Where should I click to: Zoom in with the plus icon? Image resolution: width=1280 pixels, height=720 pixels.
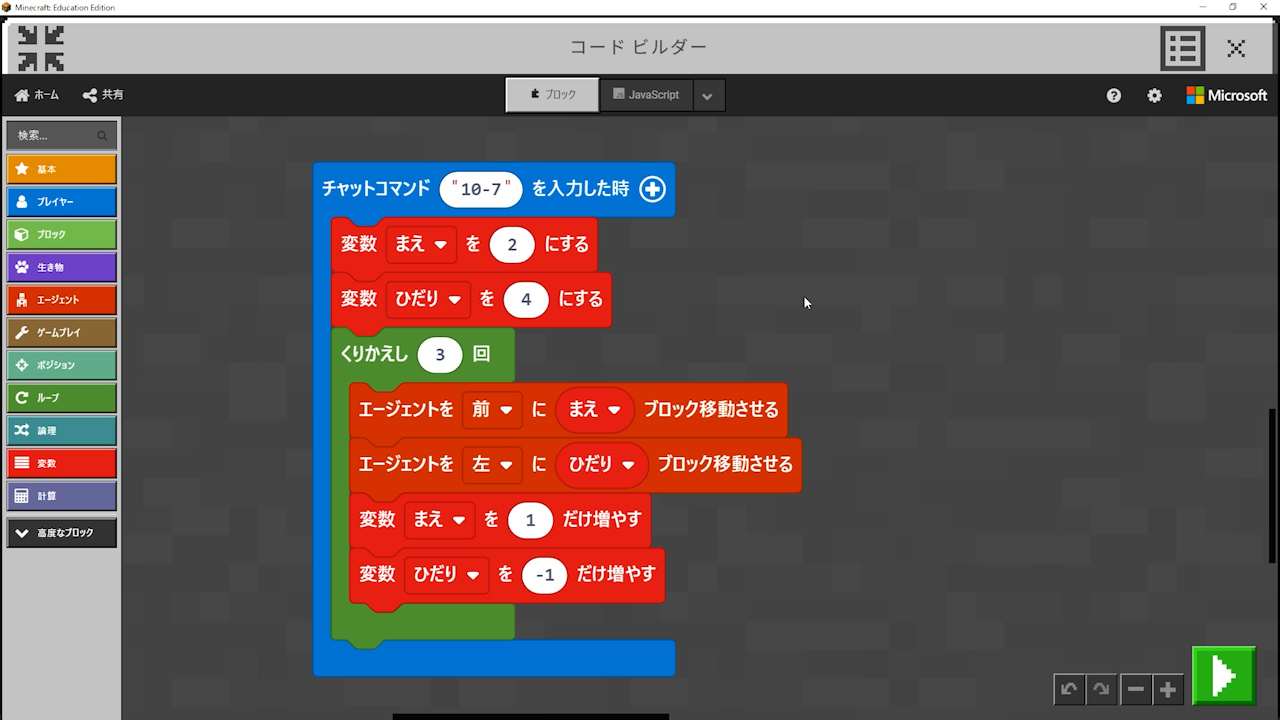tap(1167, 689)
